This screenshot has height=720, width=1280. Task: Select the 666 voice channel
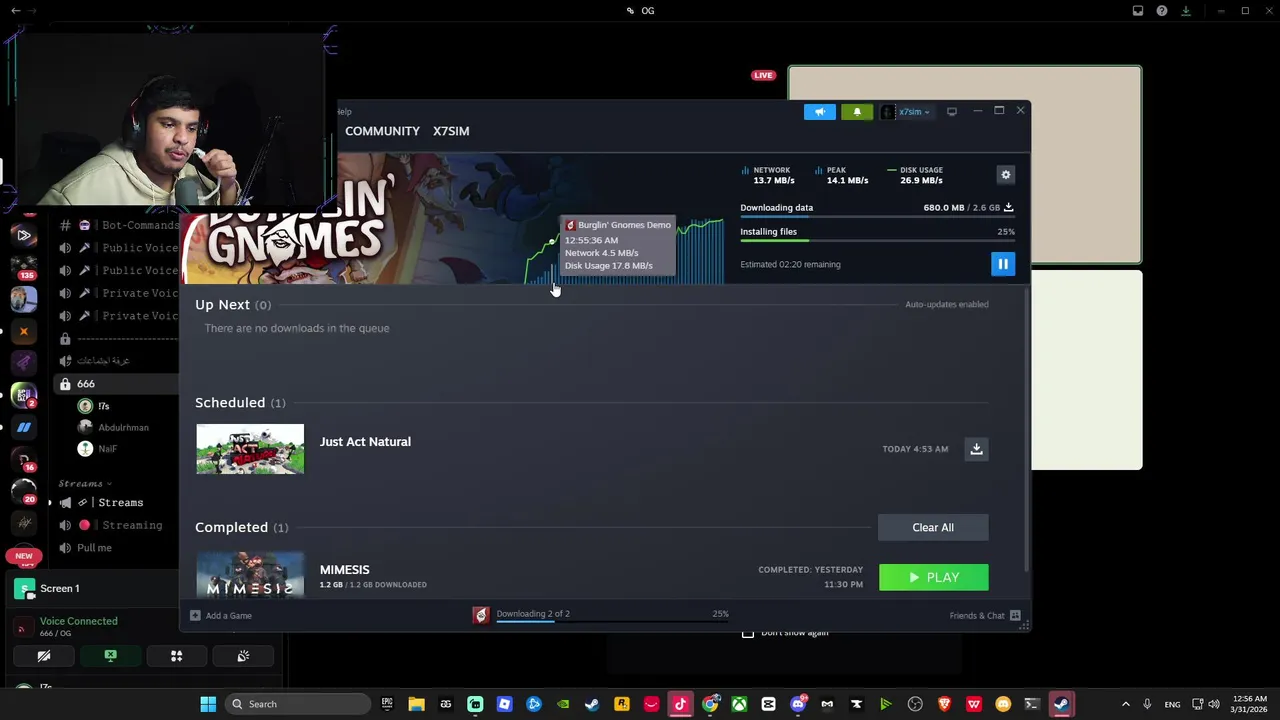click(118, 384)
